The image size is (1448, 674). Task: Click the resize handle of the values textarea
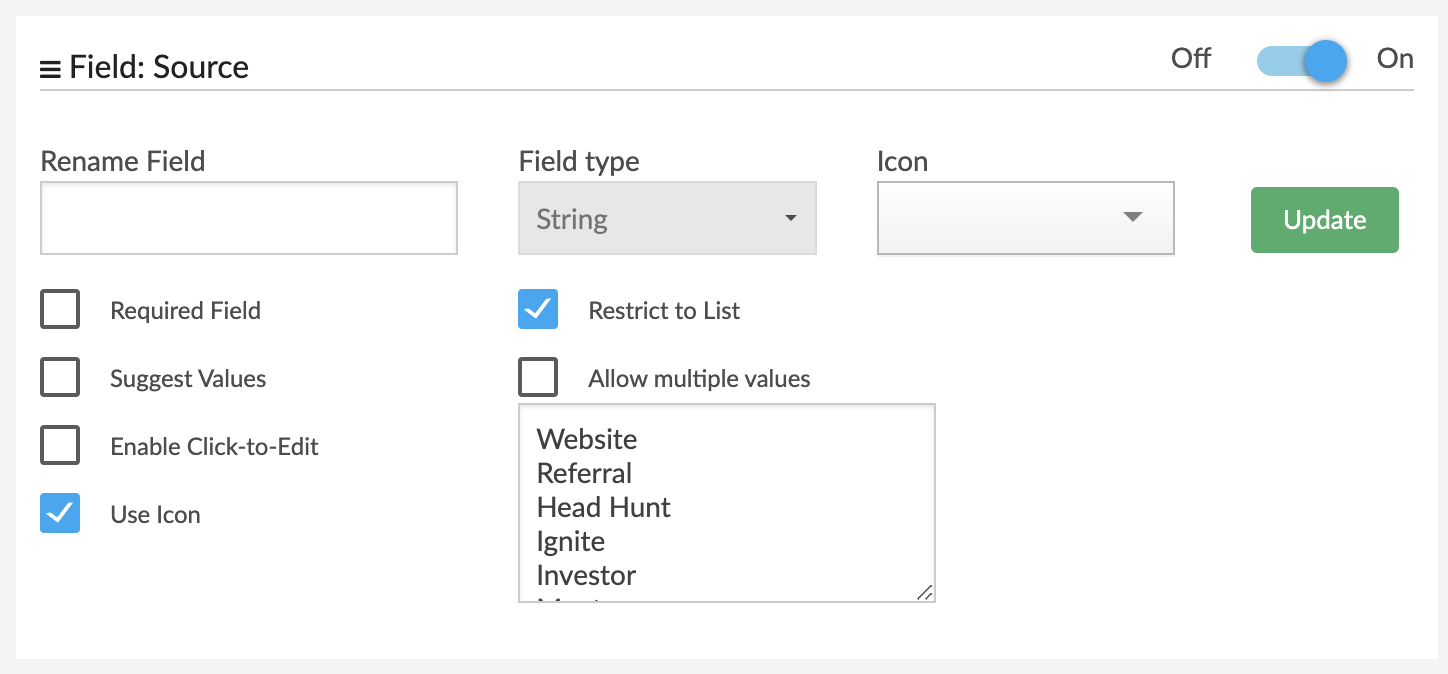click(925, 592)
